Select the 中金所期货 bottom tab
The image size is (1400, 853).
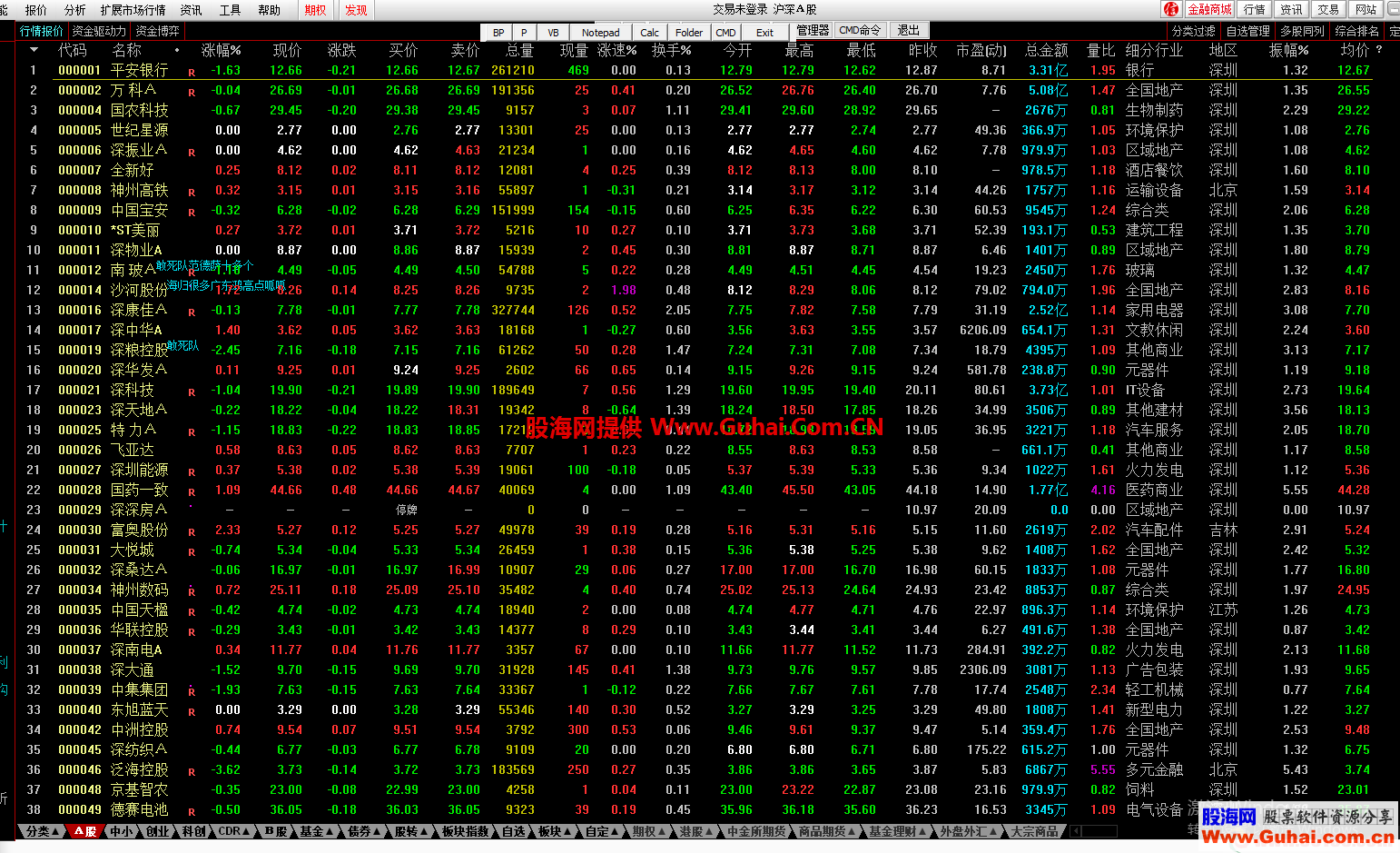click(755, 831)
